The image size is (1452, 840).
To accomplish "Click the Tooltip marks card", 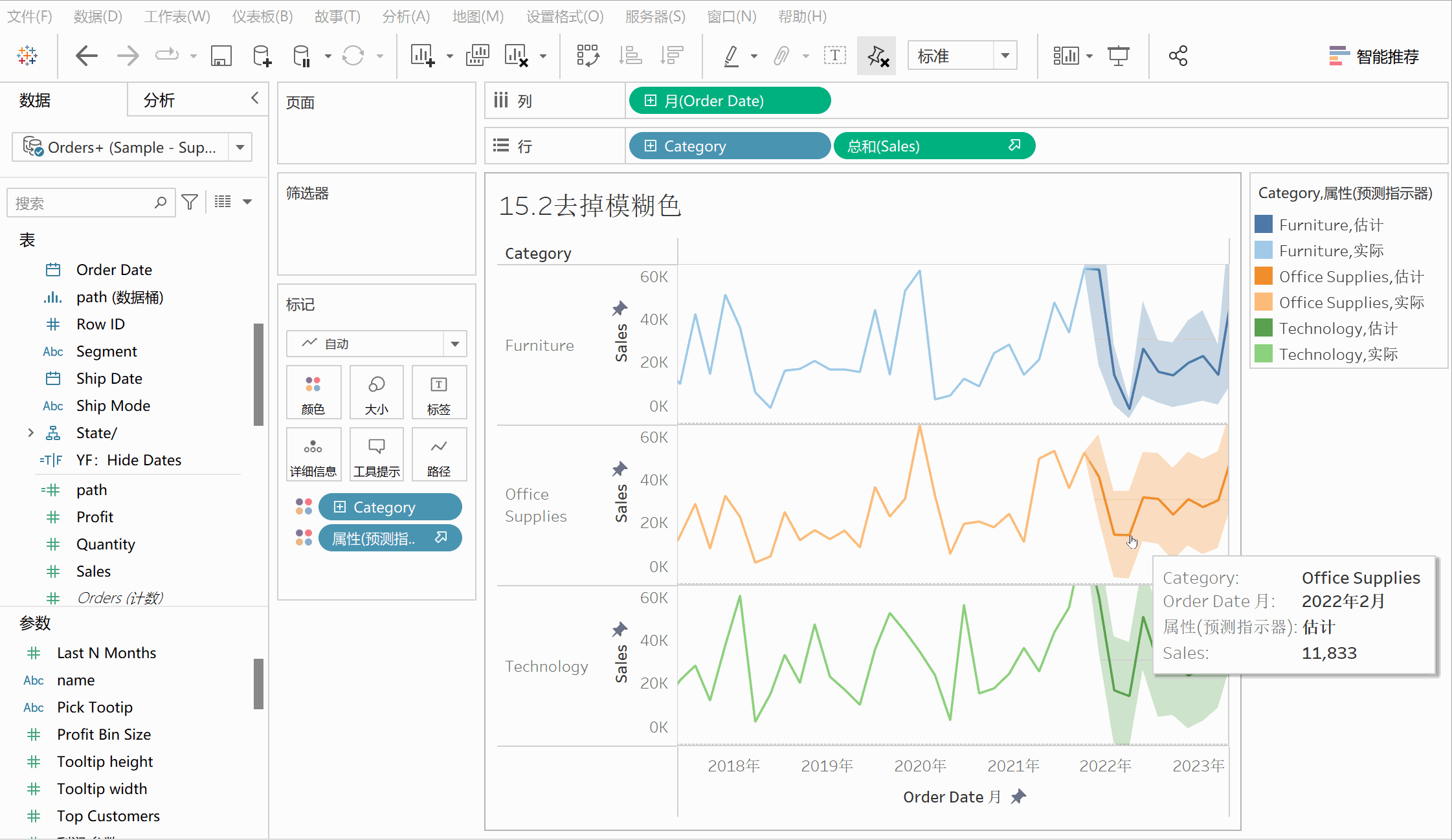I will point(376,455).
